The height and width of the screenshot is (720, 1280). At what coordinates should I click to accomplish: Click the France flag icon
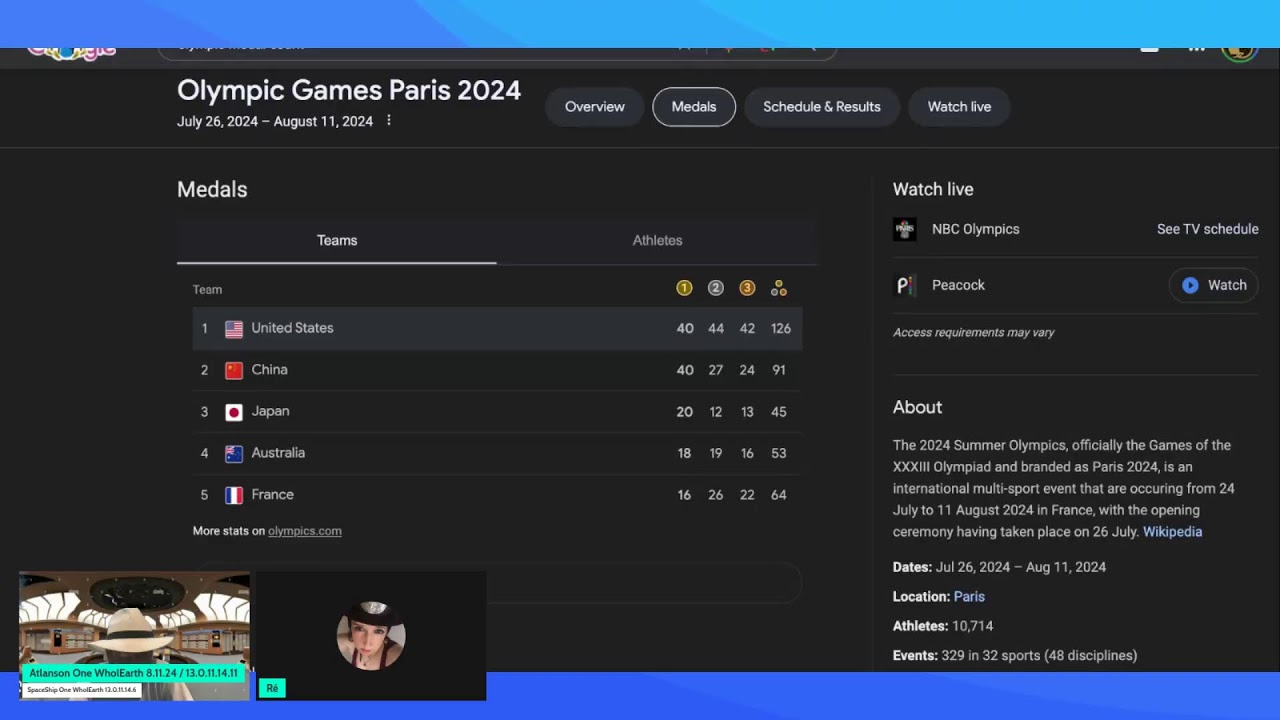(234, 495)
